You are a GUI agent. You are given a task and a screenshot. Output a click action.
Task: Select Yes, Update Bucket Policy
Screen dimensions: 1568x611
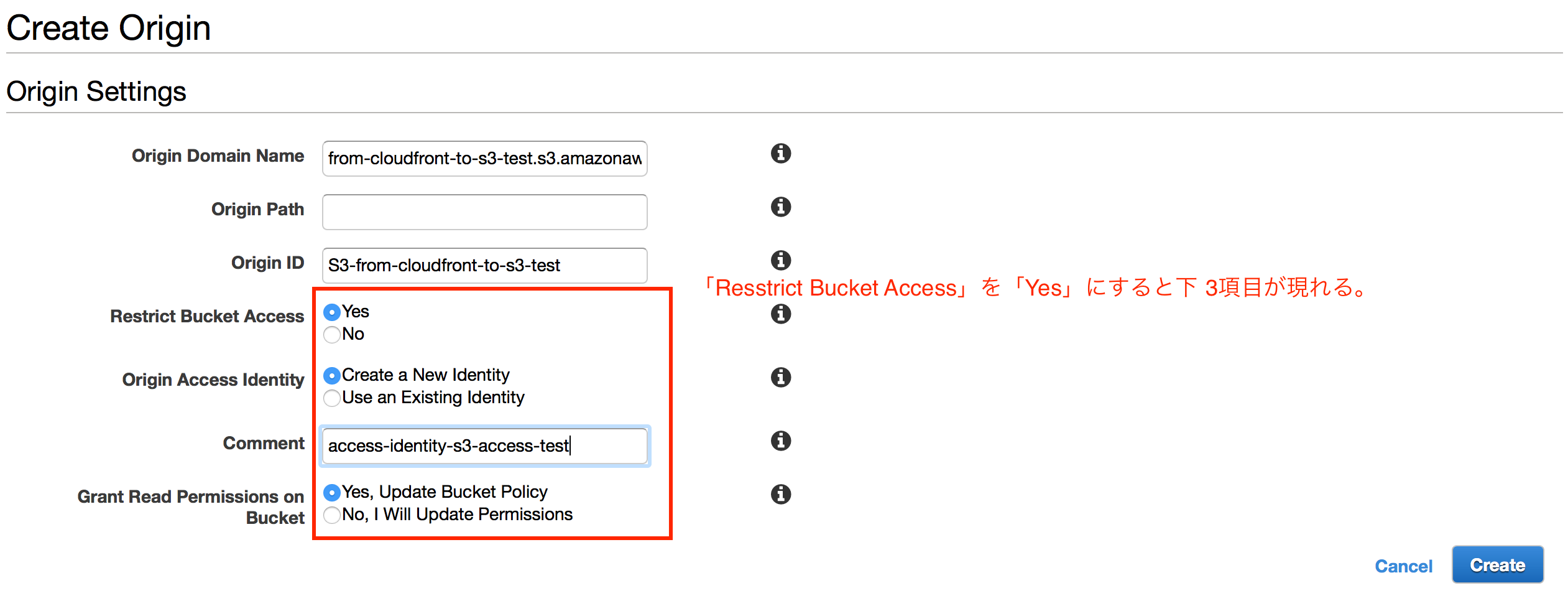pyautogui.click(x=332, y=492)
